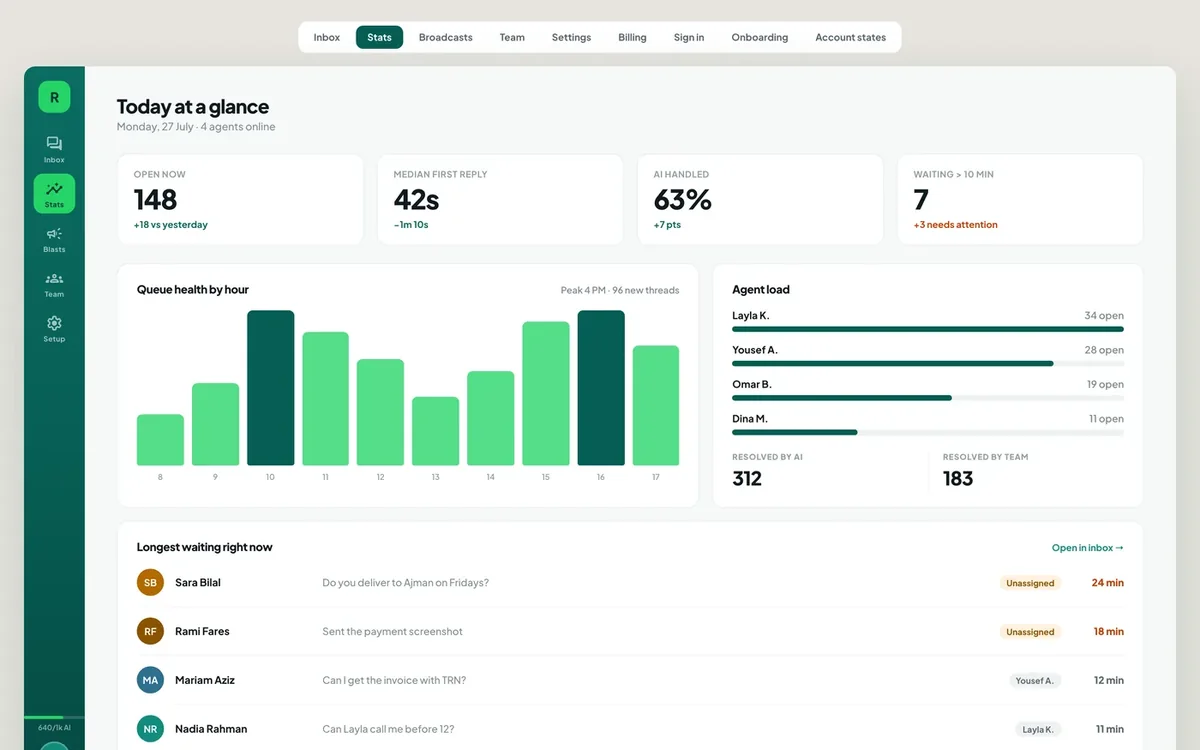This screenshot has height=750, width=1200.
Task: Click the Open Now 148 card
Action: (x=240, y=199)
